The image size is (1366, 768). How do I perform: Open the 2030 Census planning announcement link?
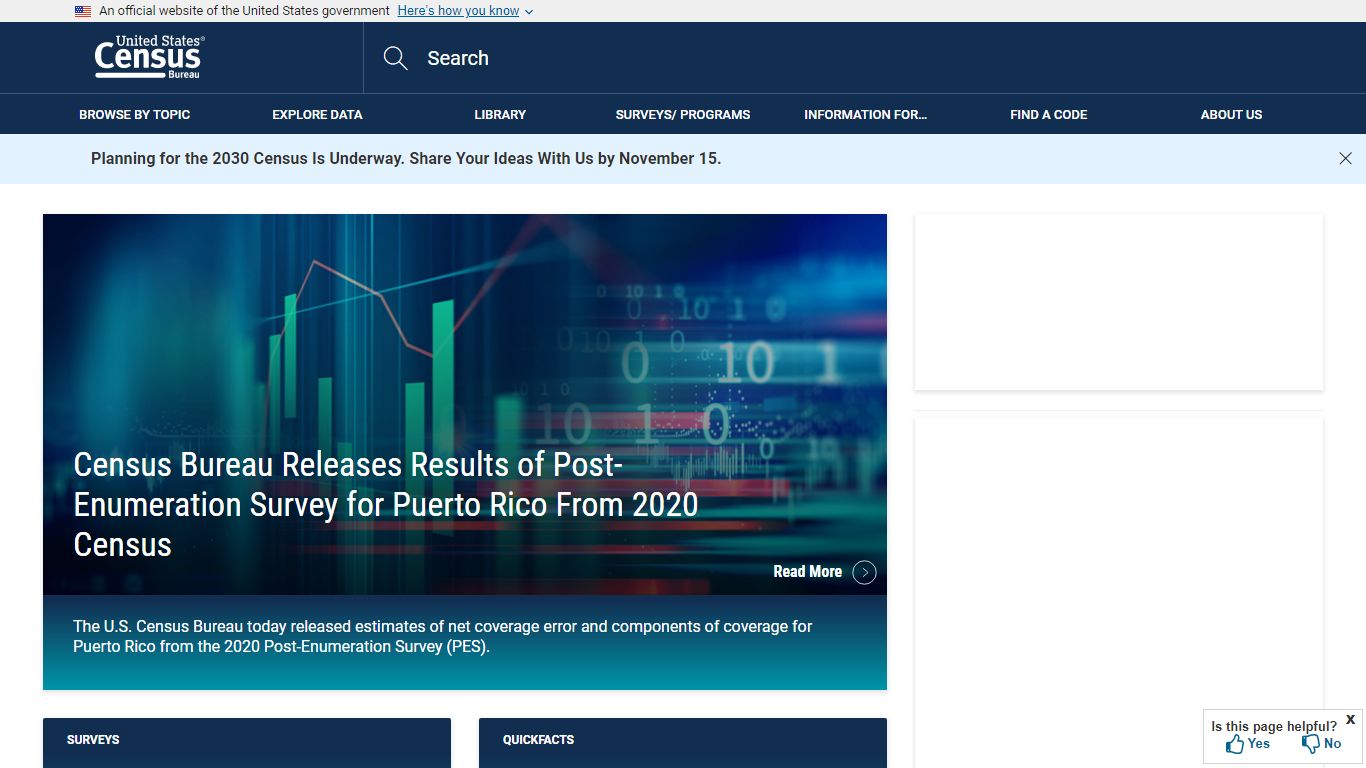click(x=406, y=158)
